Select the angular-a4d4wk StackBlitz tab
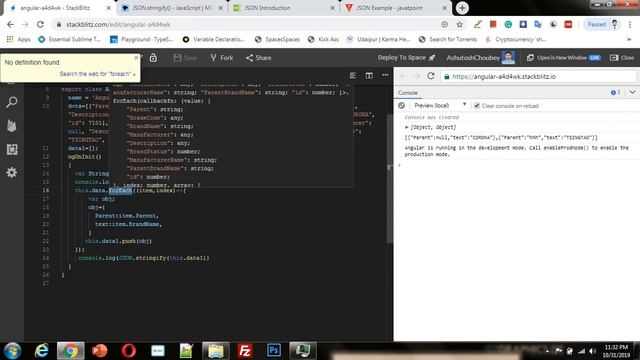Image resolution: width=640 pixels, height=360 pixels. (x=59, y=8)
